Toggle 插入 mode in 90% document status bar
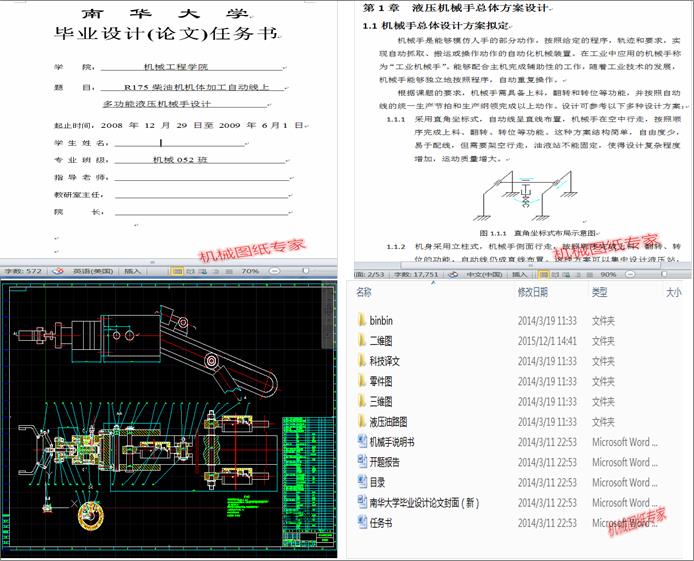This screenshot has height=561, width=694. [x=519, y=275]
